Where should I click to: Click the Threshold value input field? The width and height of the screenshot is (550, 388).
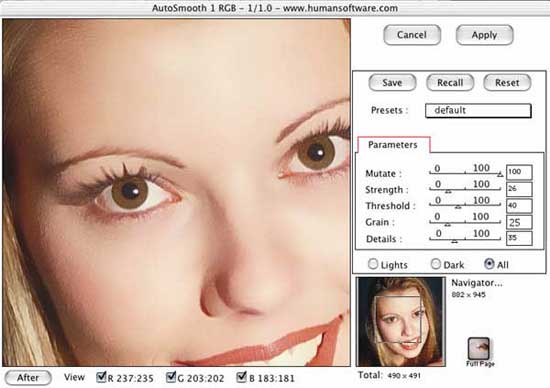(519, 205)
